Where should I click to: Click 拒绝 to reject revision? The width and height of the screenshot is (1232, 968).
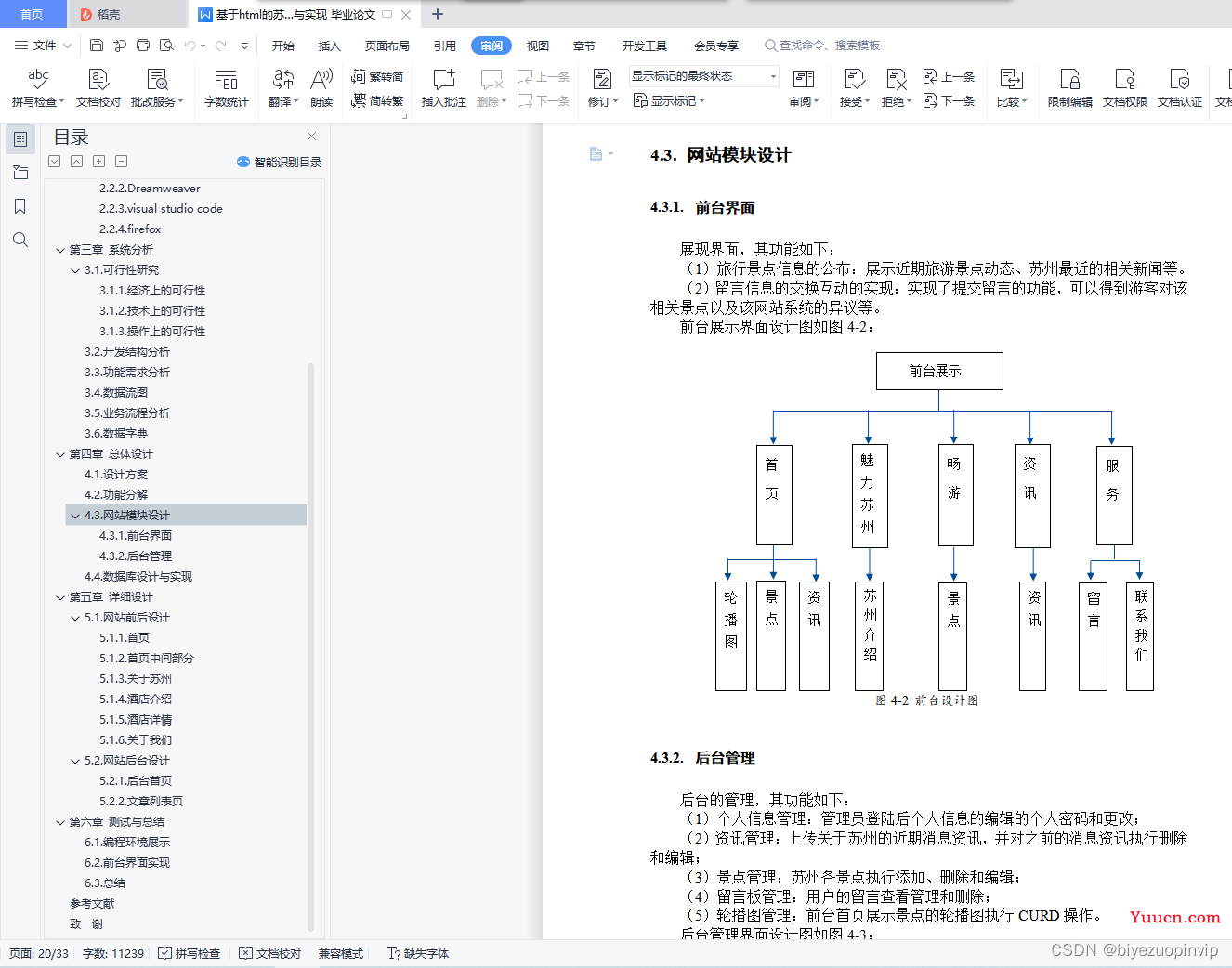click(x=896, y=88)
